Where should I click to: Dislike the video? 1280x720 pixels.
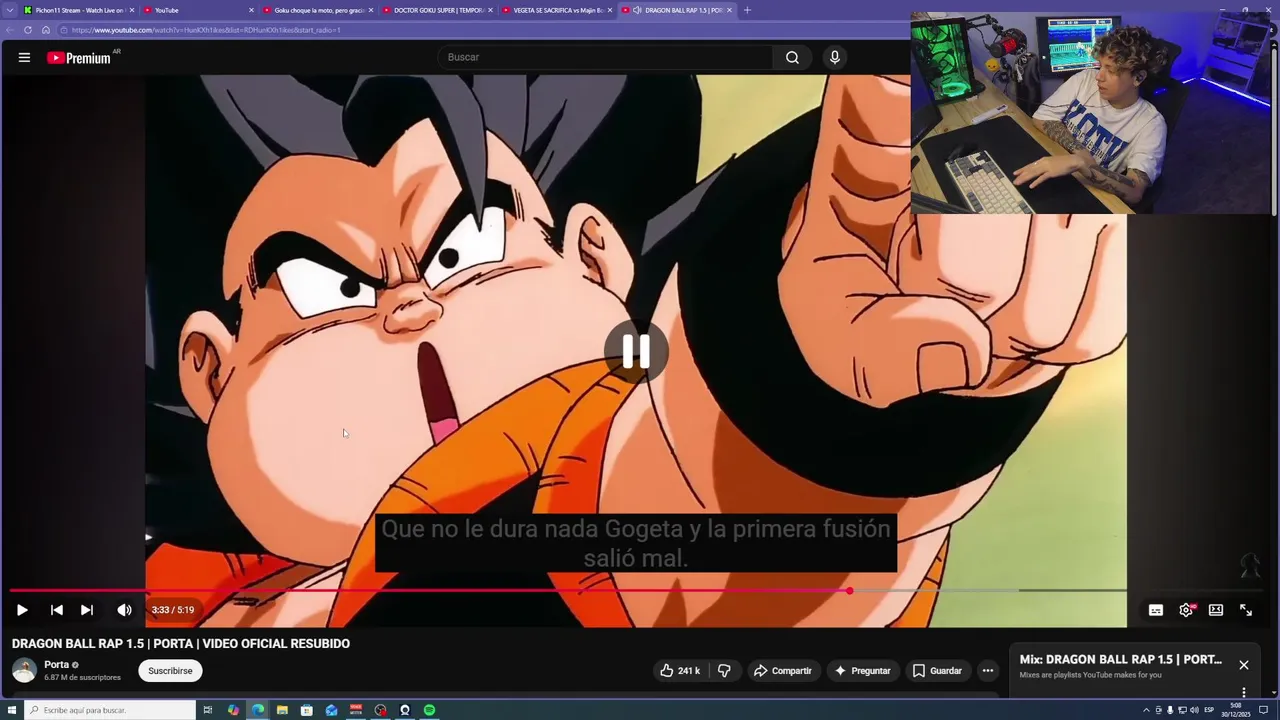724,671
